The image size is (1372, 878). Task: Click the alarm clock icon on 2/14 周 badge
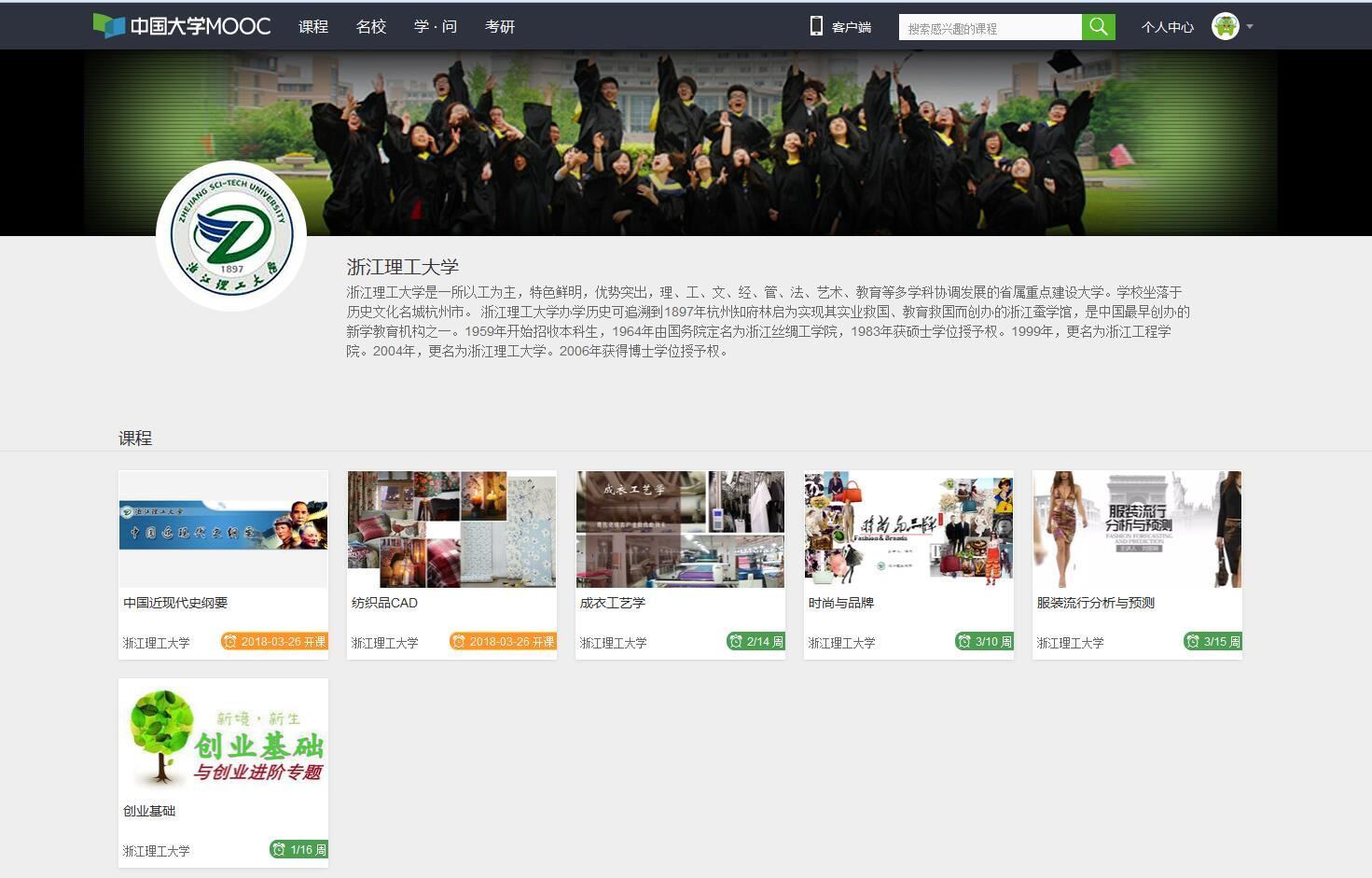736,641
